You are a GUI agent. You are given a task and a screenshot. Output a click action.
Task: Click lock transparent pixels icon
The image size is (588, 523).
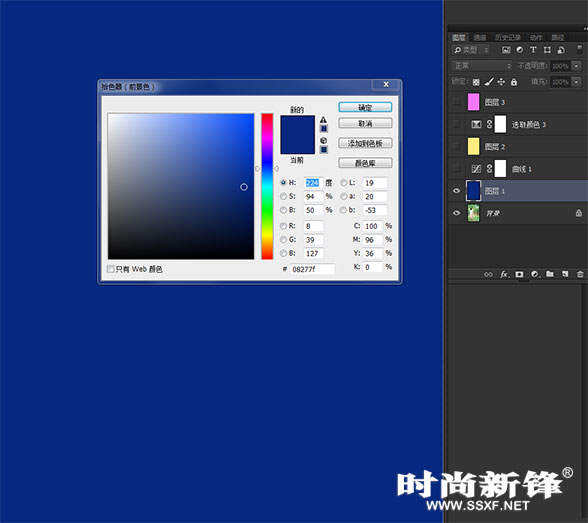[x=476, y=82]
